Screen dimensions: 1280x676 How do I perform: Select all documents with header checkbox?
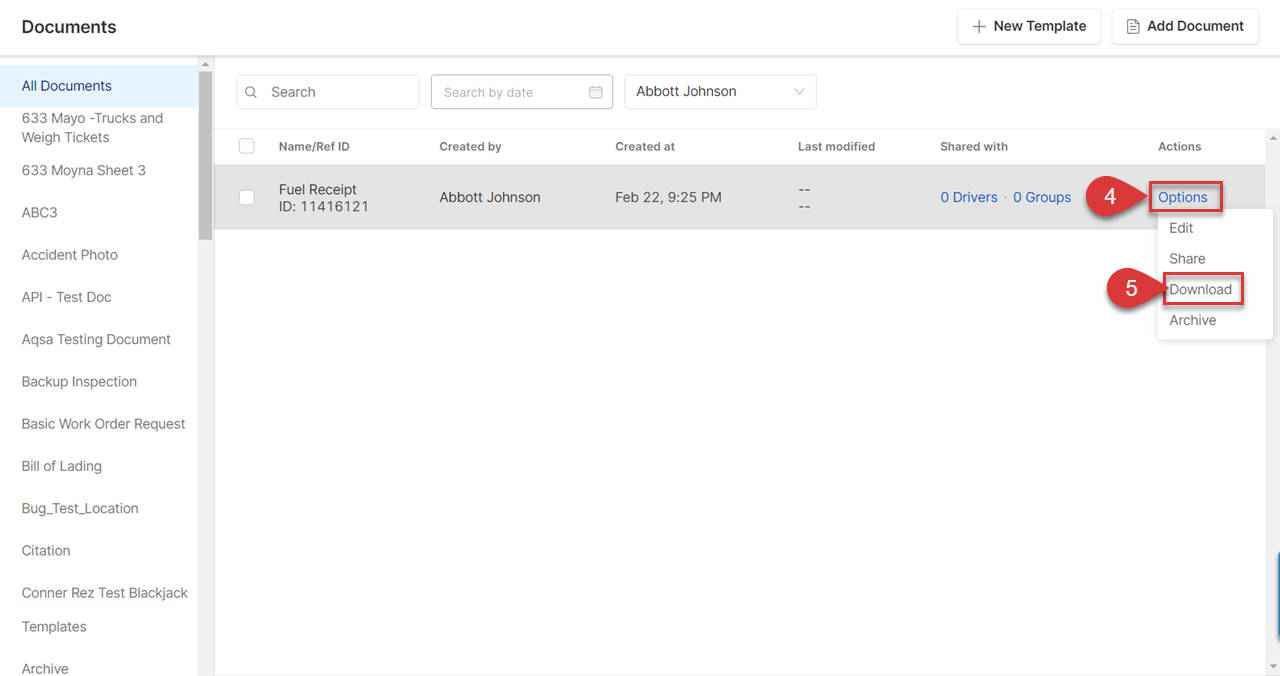click(247, 147)
